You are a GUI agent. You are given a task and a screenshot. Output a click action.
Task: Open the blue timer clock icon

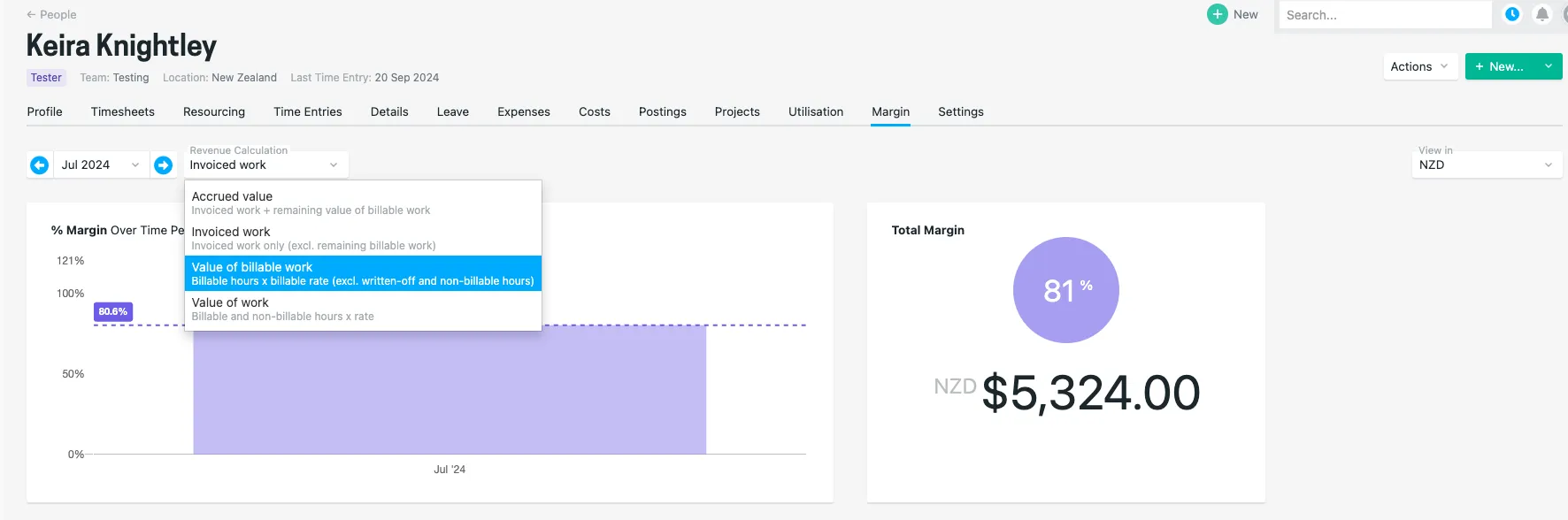[1512, 14]
